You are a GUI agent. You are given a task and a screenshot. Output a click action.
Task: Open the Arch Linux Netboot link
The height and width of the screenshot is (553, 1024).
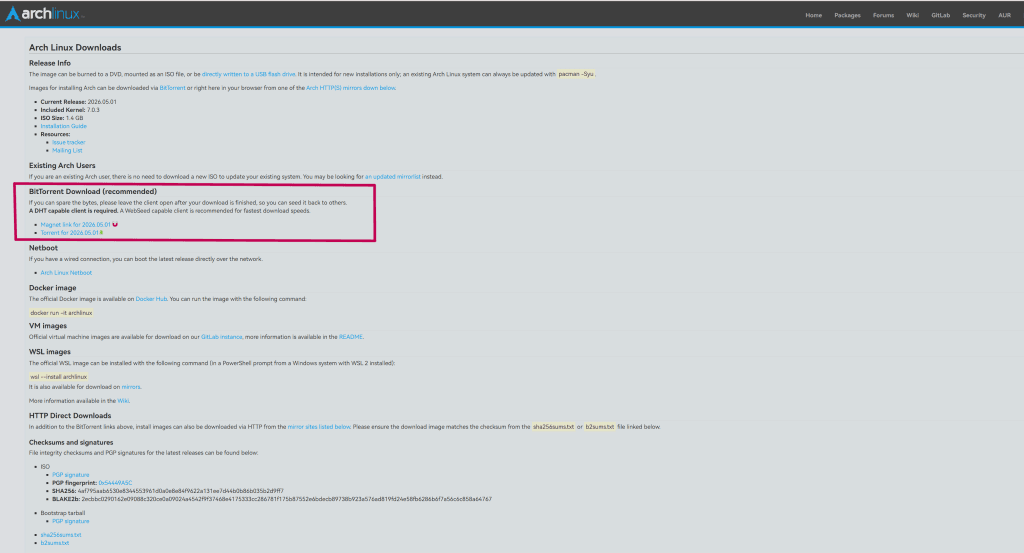click(x=66, y=273)
